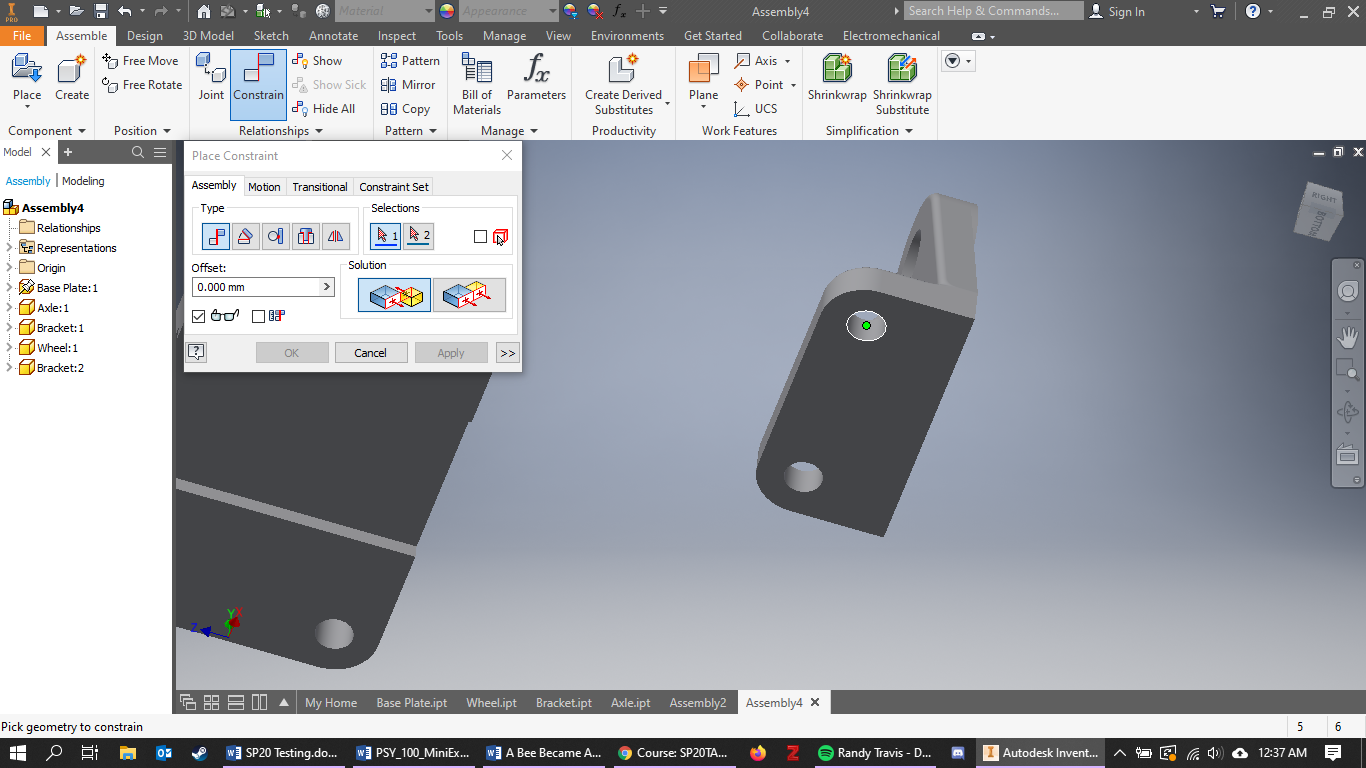Open the Offset value dropdown arrow
This screenshot has width=1366, height=768.
326,287
